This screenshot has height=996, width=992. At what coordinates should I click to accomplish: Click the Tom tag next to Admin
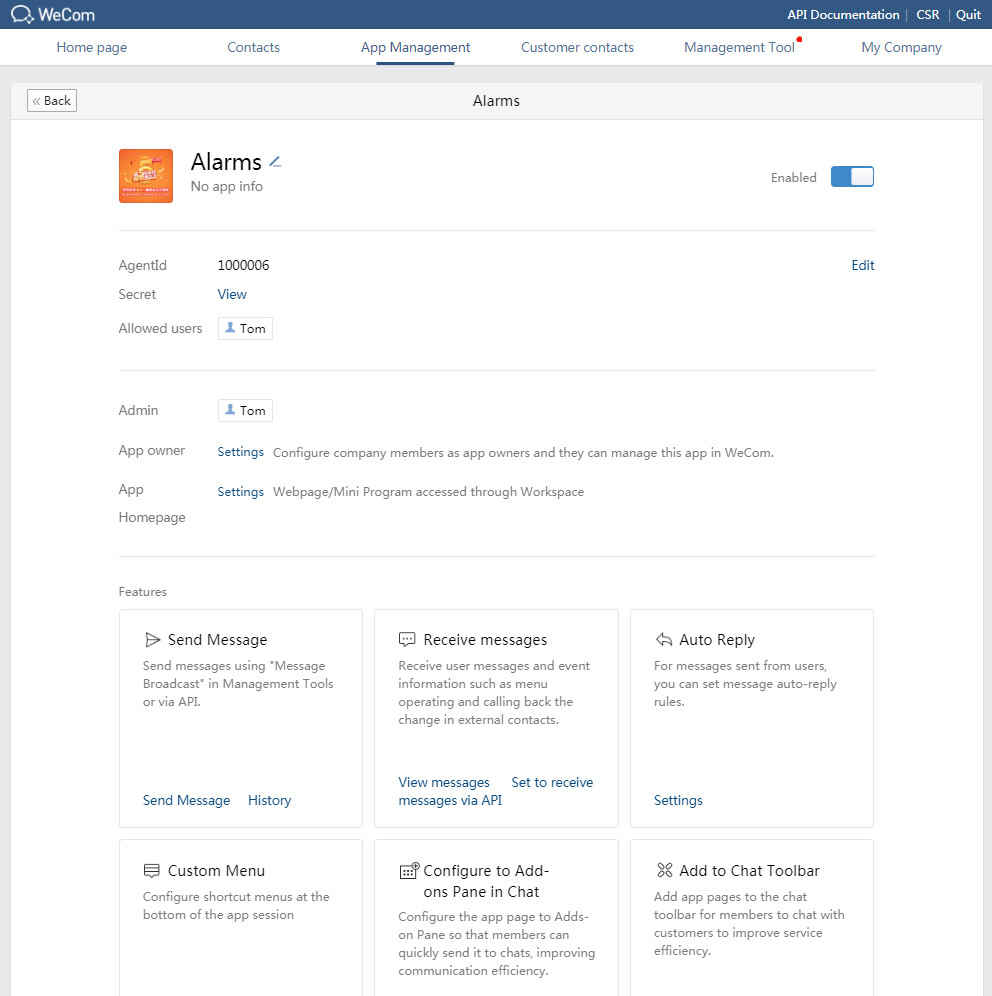click(x=245, y=410)
